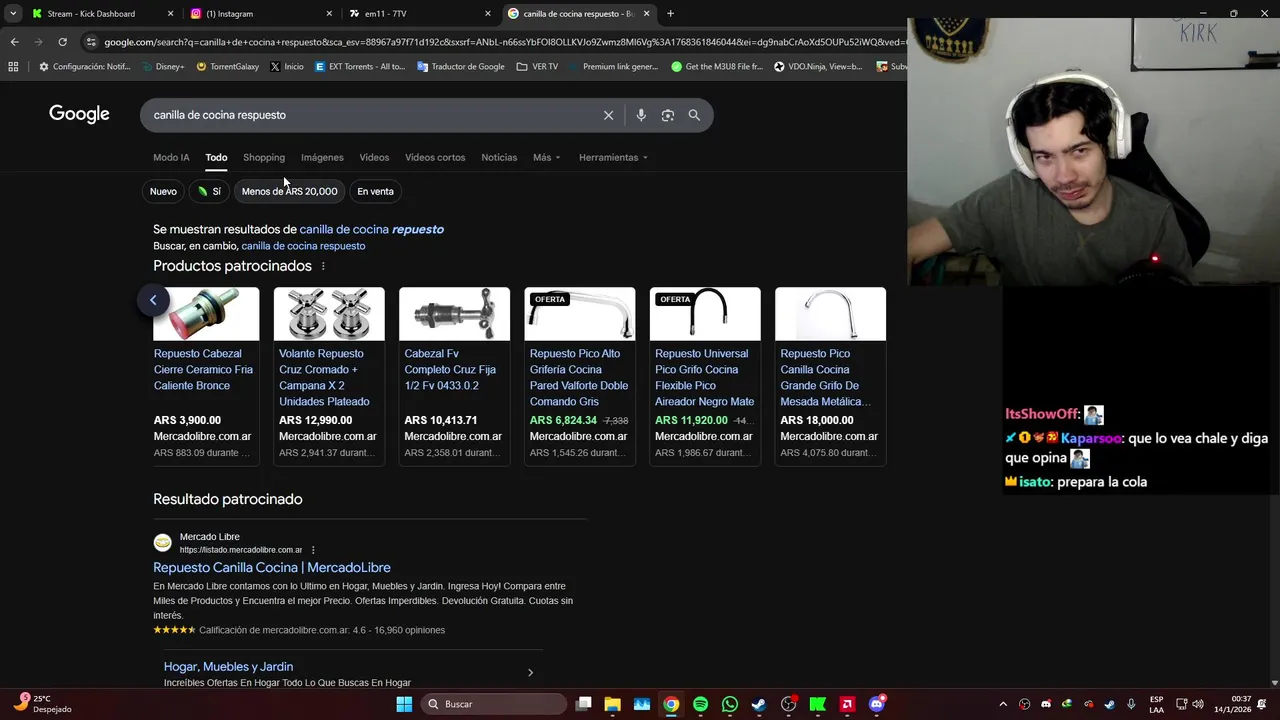Click into the Google search input field

tap(370, 115)
